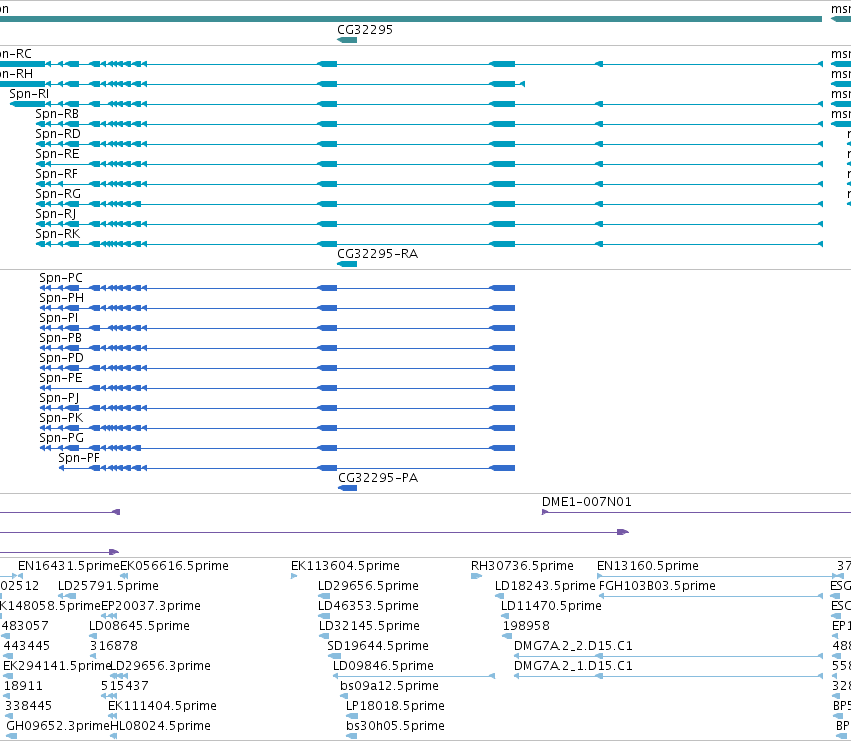Select the LD18243.5prime EST label
851x741 pixels.
[x=545, y=586]
